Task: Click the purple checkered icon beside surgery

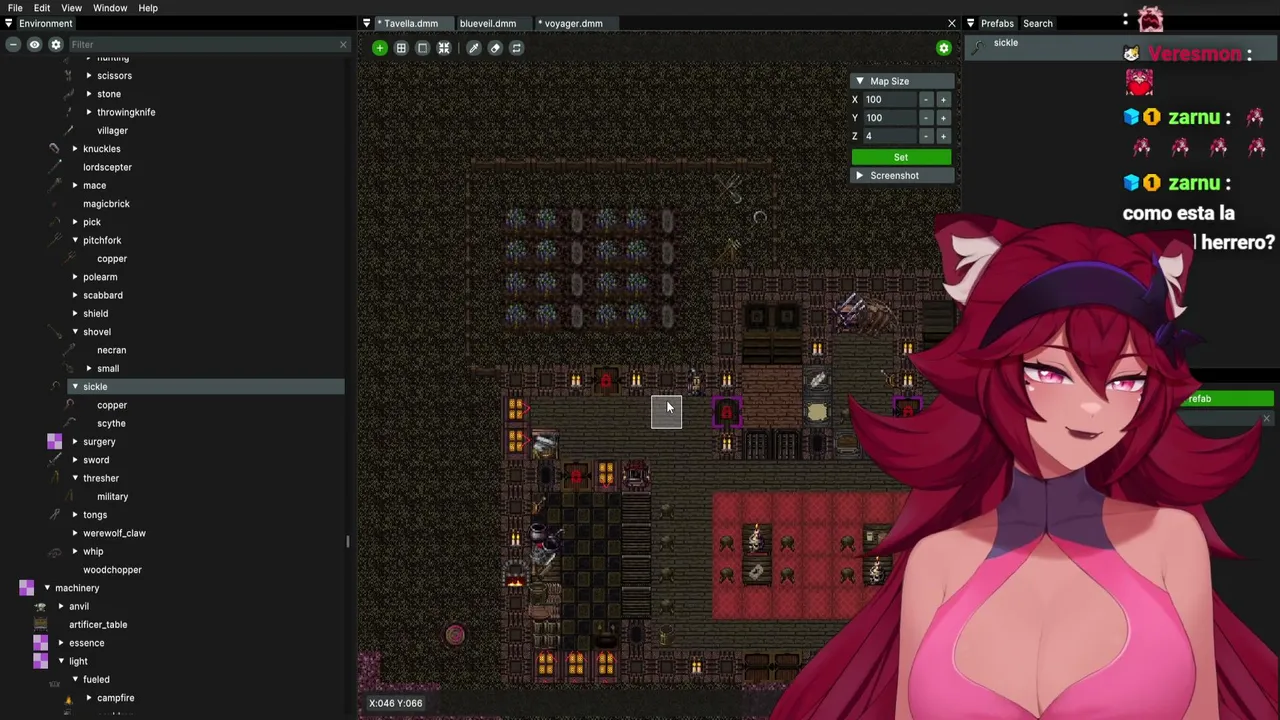Action: pyautogui.click(x=54, y=441)
